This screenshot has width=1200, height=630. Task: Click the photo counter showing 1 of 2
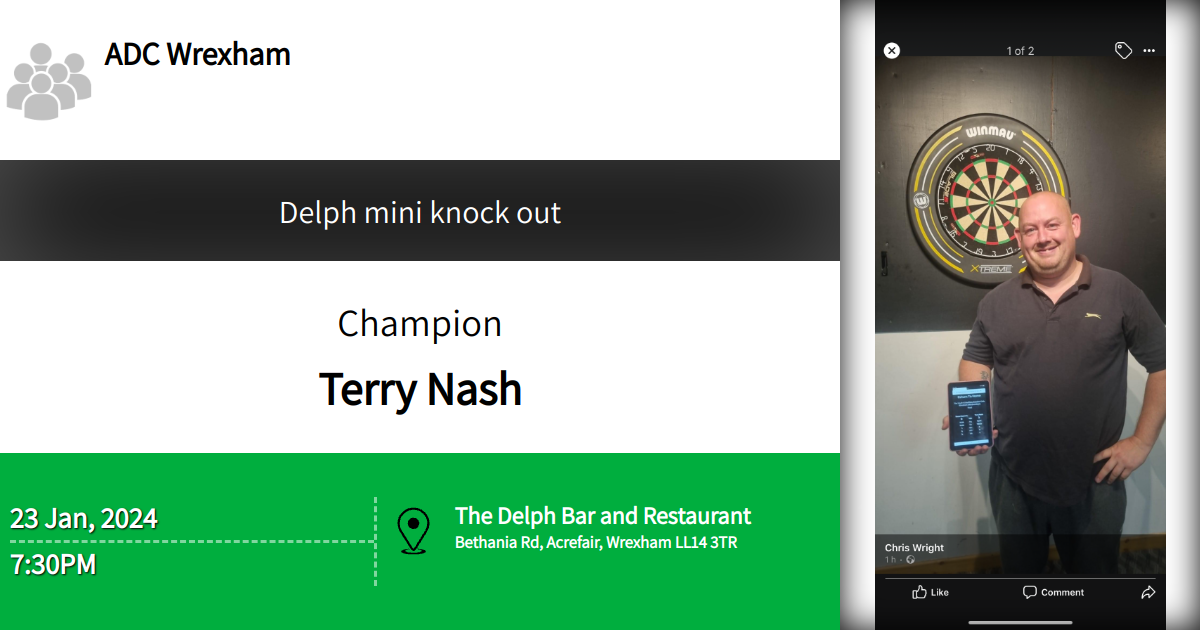pyautogui.click(x=1021, y=50)
